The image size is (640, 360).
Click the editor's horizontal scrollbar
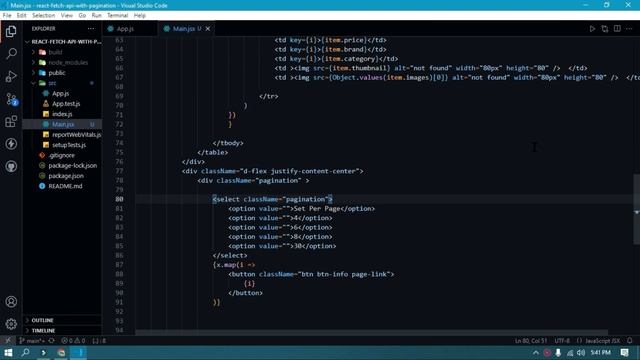(371, 333)
